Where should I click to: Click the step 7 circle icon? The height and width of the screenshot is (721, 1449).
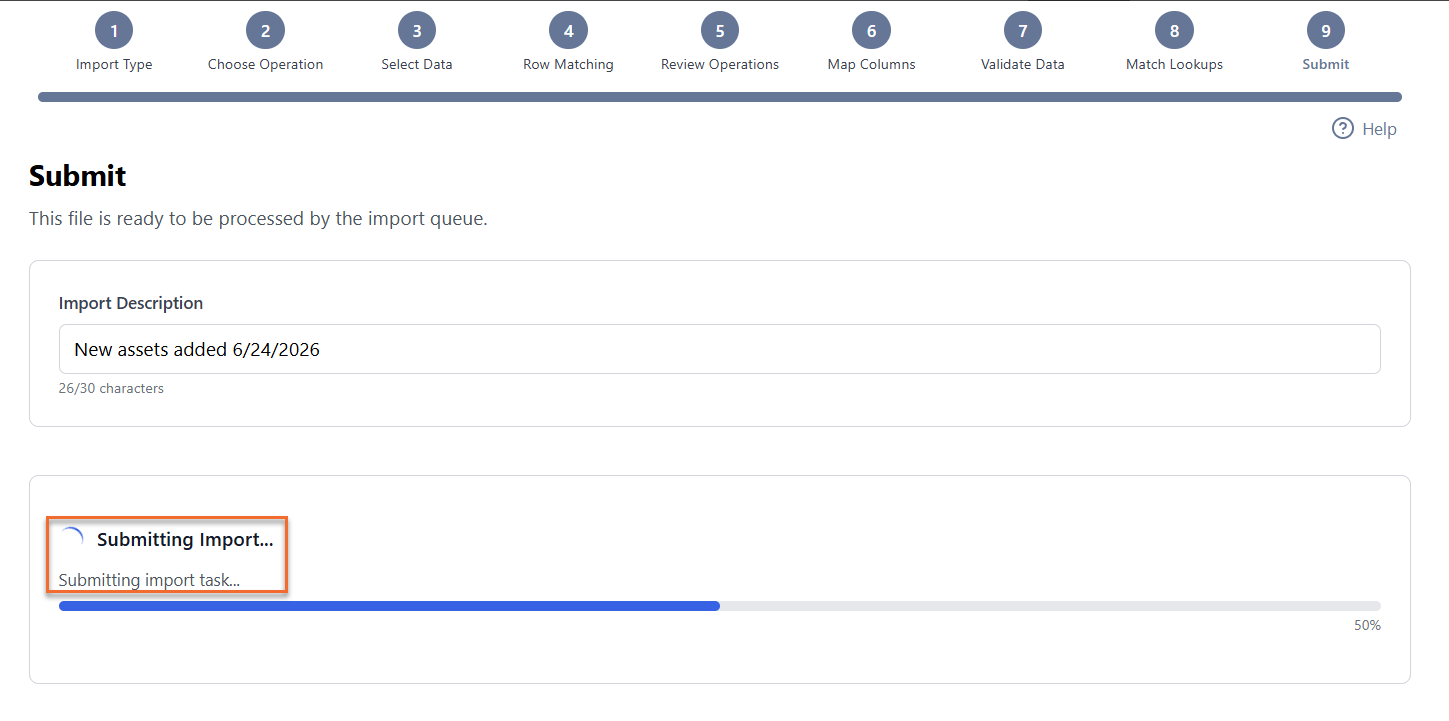(x=1023, y=31)
